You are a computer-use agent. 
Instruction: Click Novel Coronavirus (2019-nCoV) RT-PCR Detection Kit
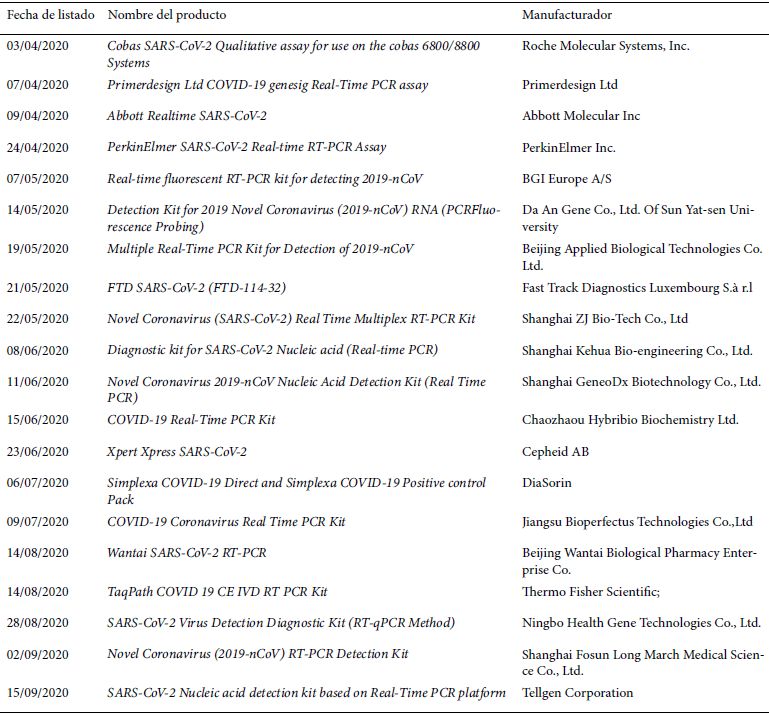coord(258,654)
